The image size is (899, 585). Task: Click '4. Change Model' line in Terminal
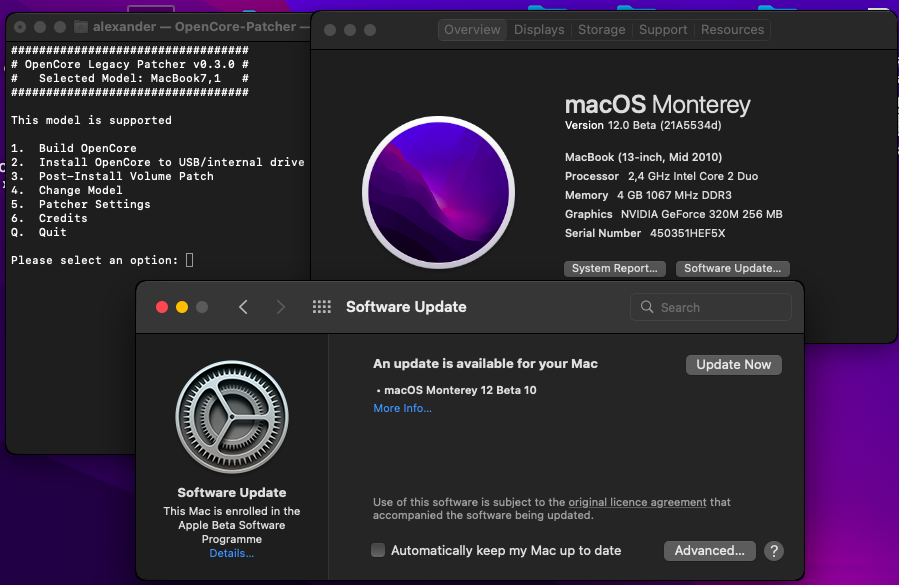coord(67,190)
